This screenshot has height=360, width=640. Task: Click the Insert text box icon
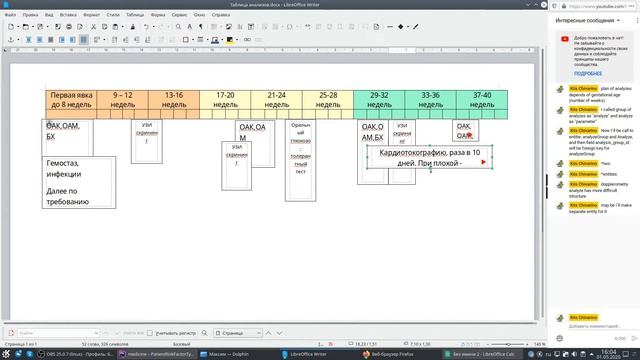click(251, 27)
